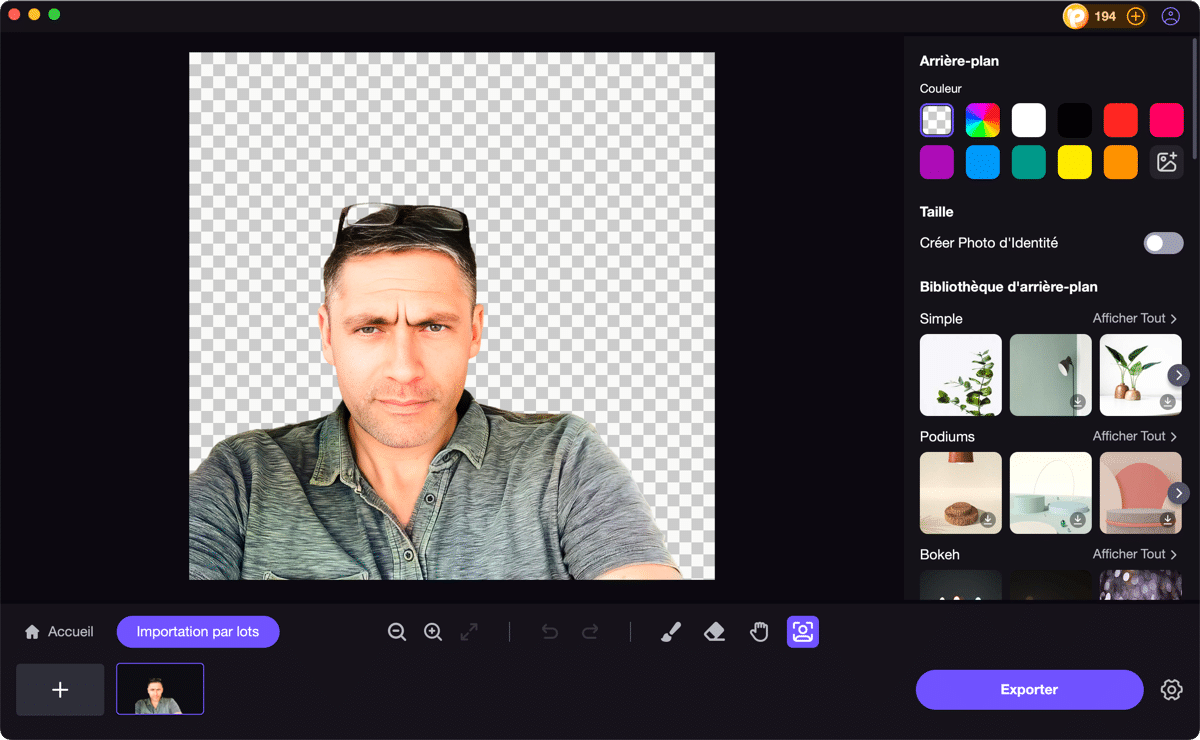Upload custom background image icon

pos(1166,162)
